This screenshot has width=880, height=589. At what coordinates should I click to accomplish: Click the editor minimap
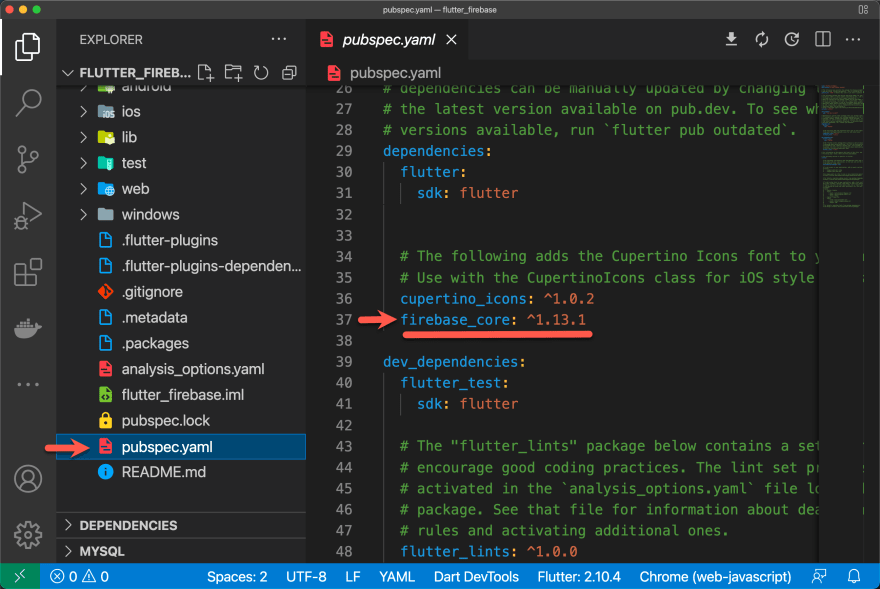(x=840, y=146)
